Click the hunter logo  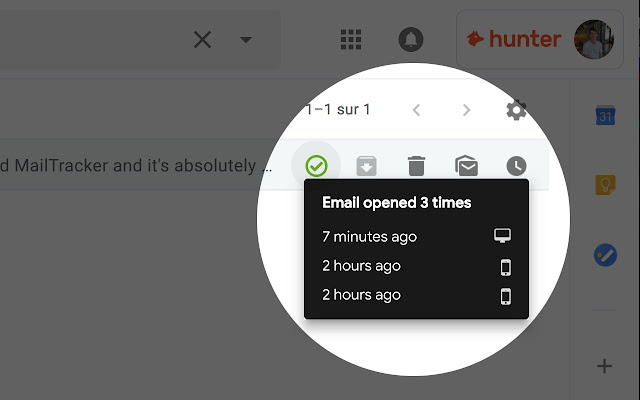[514, 39]
